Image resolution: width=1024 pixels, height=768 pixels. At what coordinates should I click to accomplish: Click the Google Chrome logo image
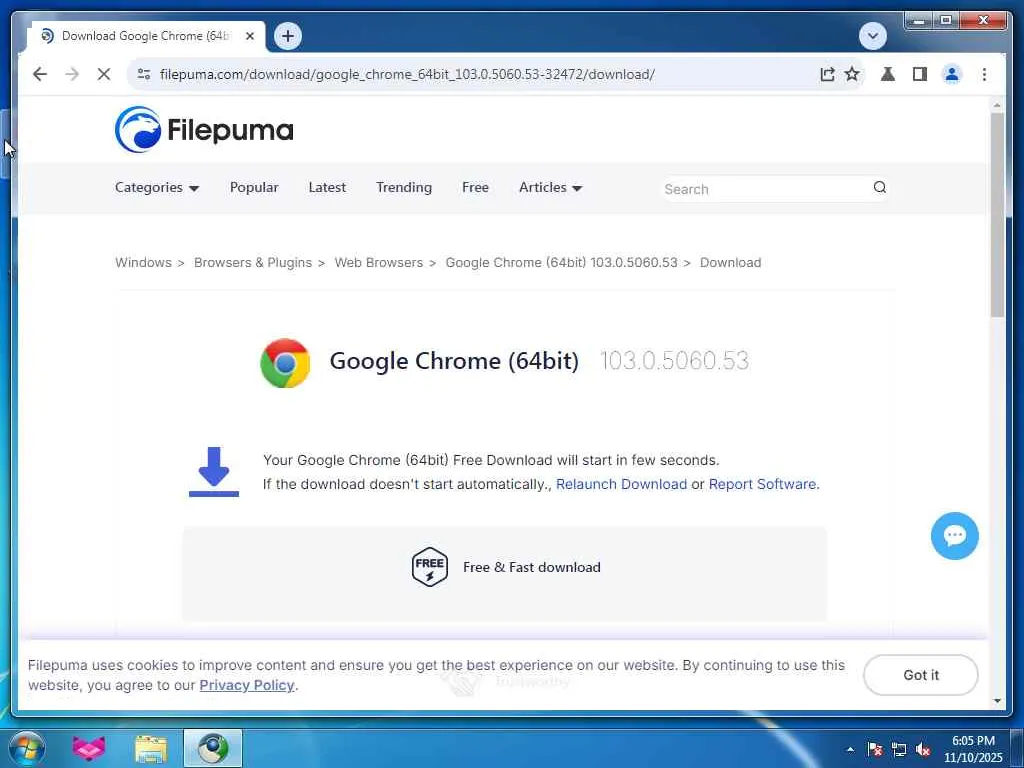pyautogui.click(x=285, y=362)
